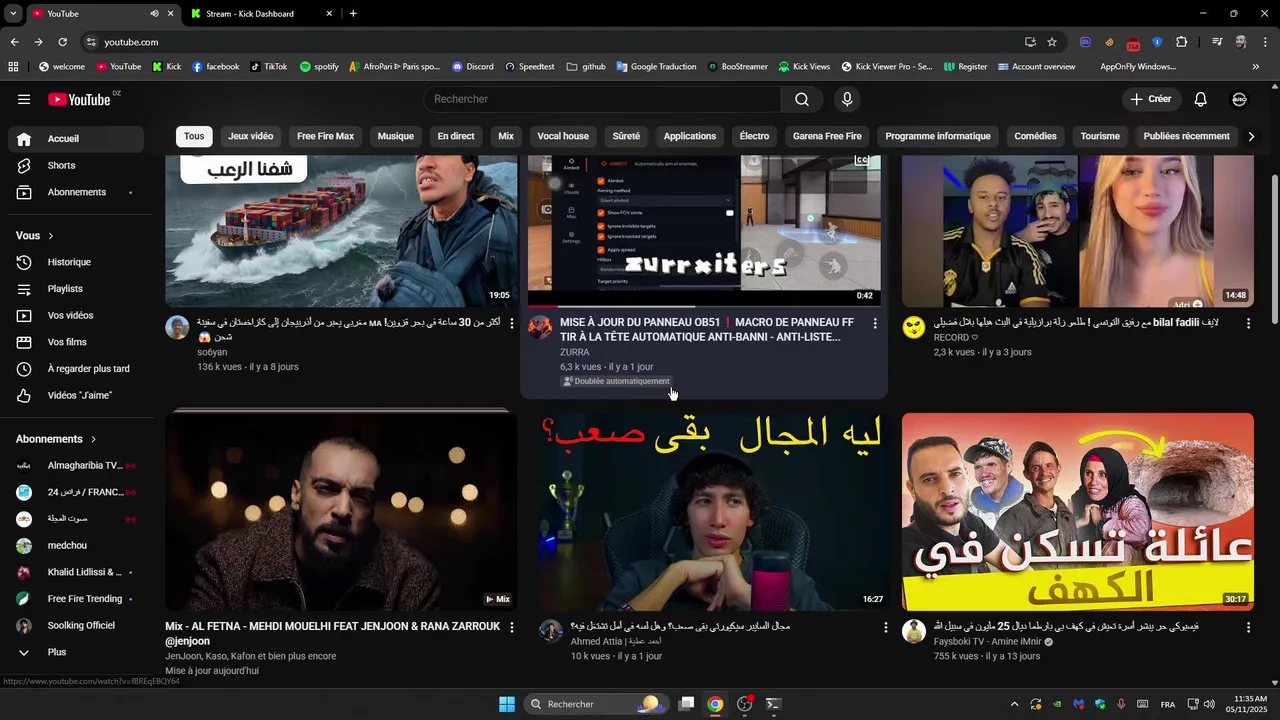
Task: Select the Publiées récemment chip
Action: [1187, 136]
